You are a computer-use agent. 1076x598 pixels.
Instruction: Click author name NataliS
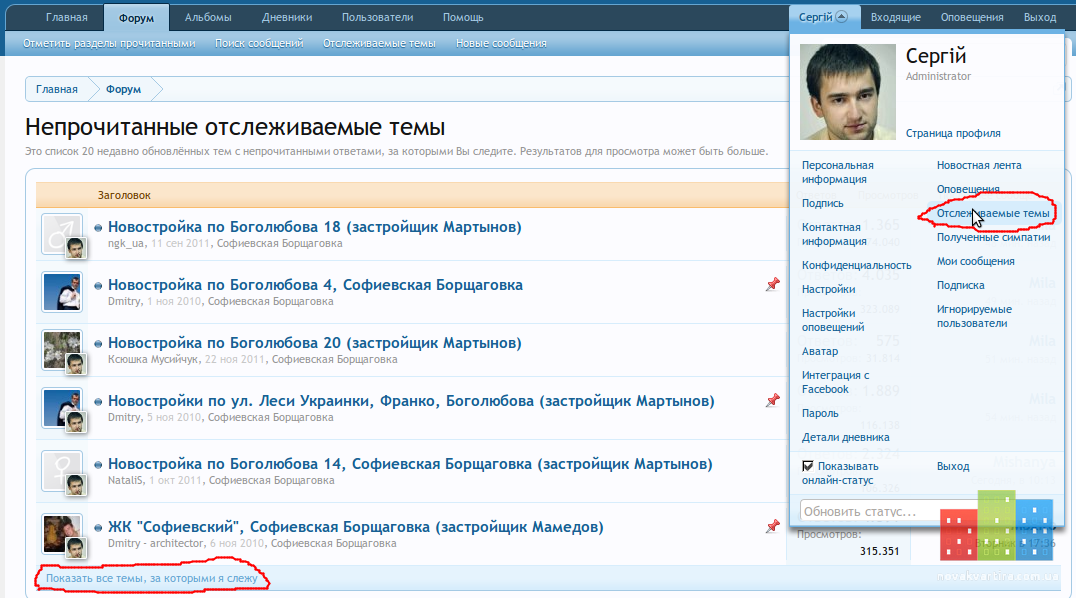(126, 480)
